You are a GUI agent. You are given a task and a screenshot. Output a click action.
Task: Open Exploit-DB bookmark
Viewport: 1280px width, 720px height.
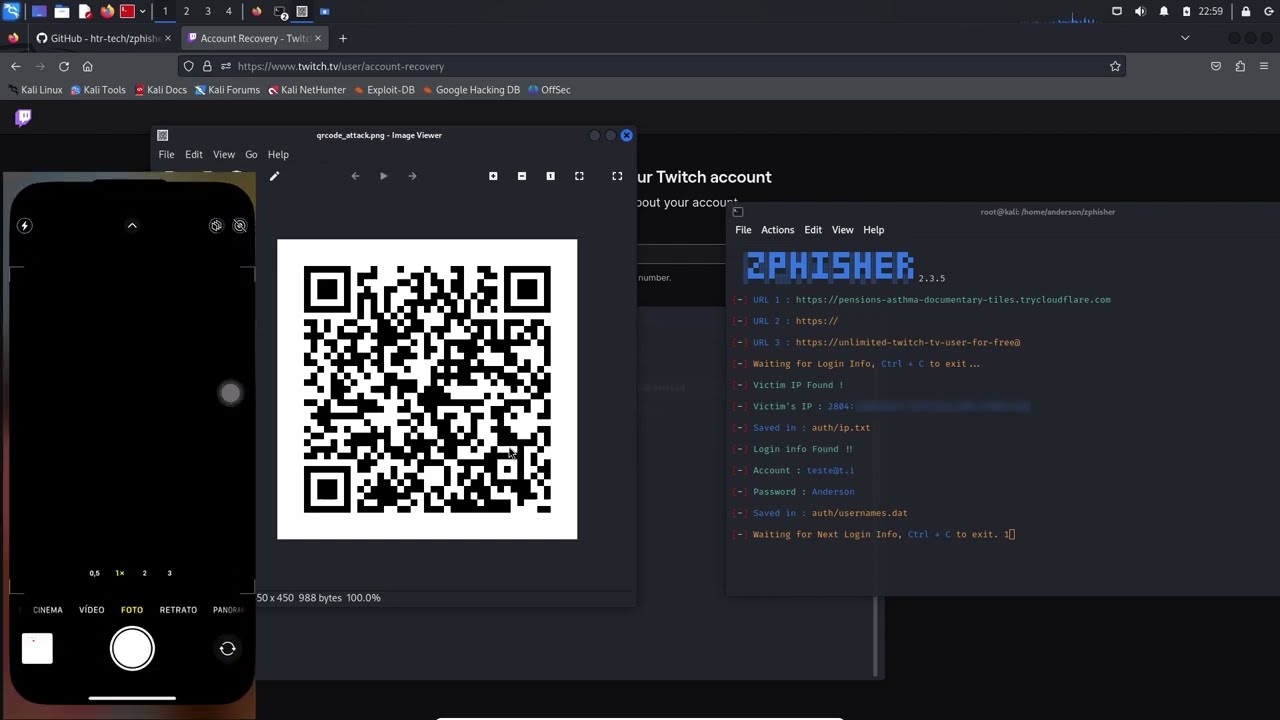point(383,90)
